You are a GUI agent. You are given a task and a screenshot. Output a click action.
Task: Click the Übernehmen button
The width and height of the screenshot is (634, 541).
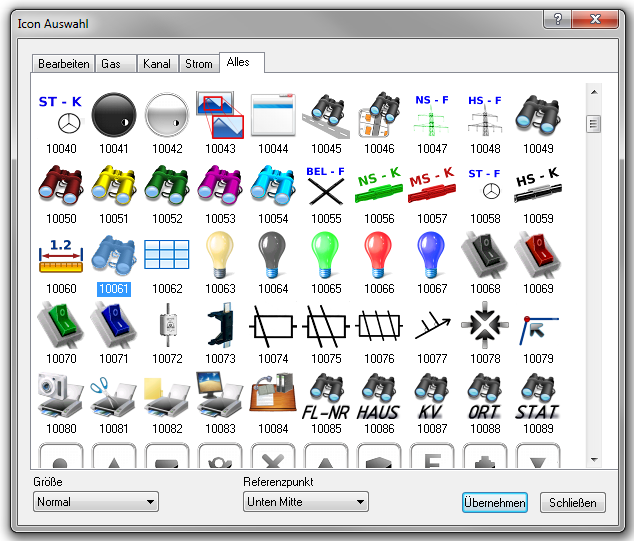[x=494, y=503]
